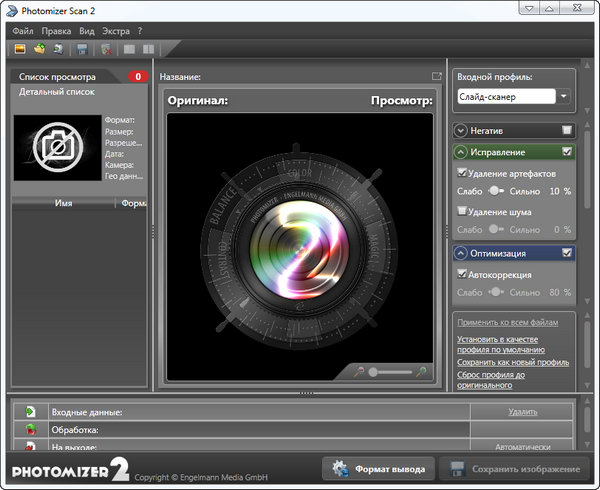Viewport: 600px width, 490px height.
Task: Click Сброс профиля до оригинального link
Action: pos(491,380)
